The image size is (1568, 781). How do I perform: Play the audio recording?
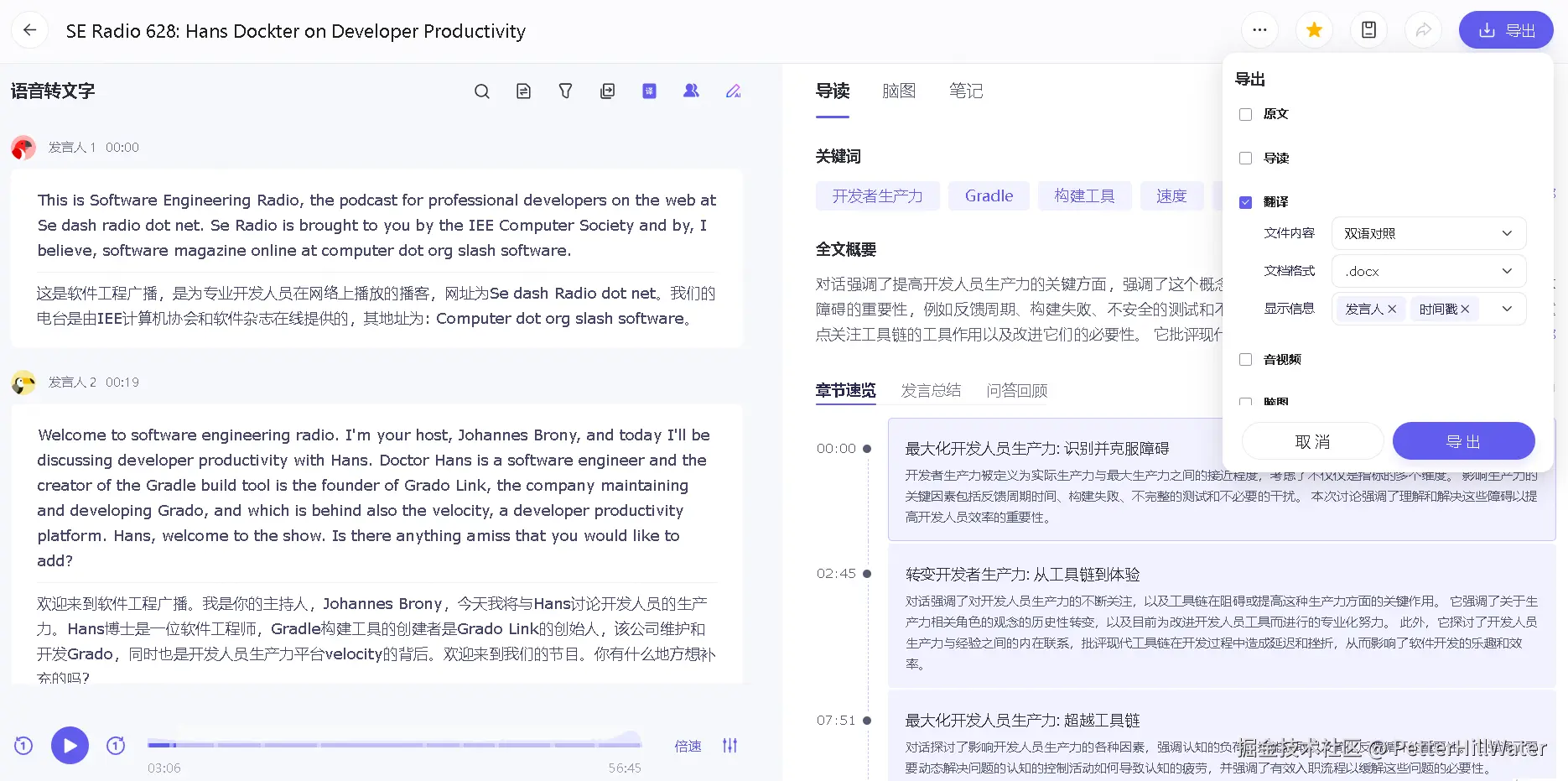[x=70, y=745]
